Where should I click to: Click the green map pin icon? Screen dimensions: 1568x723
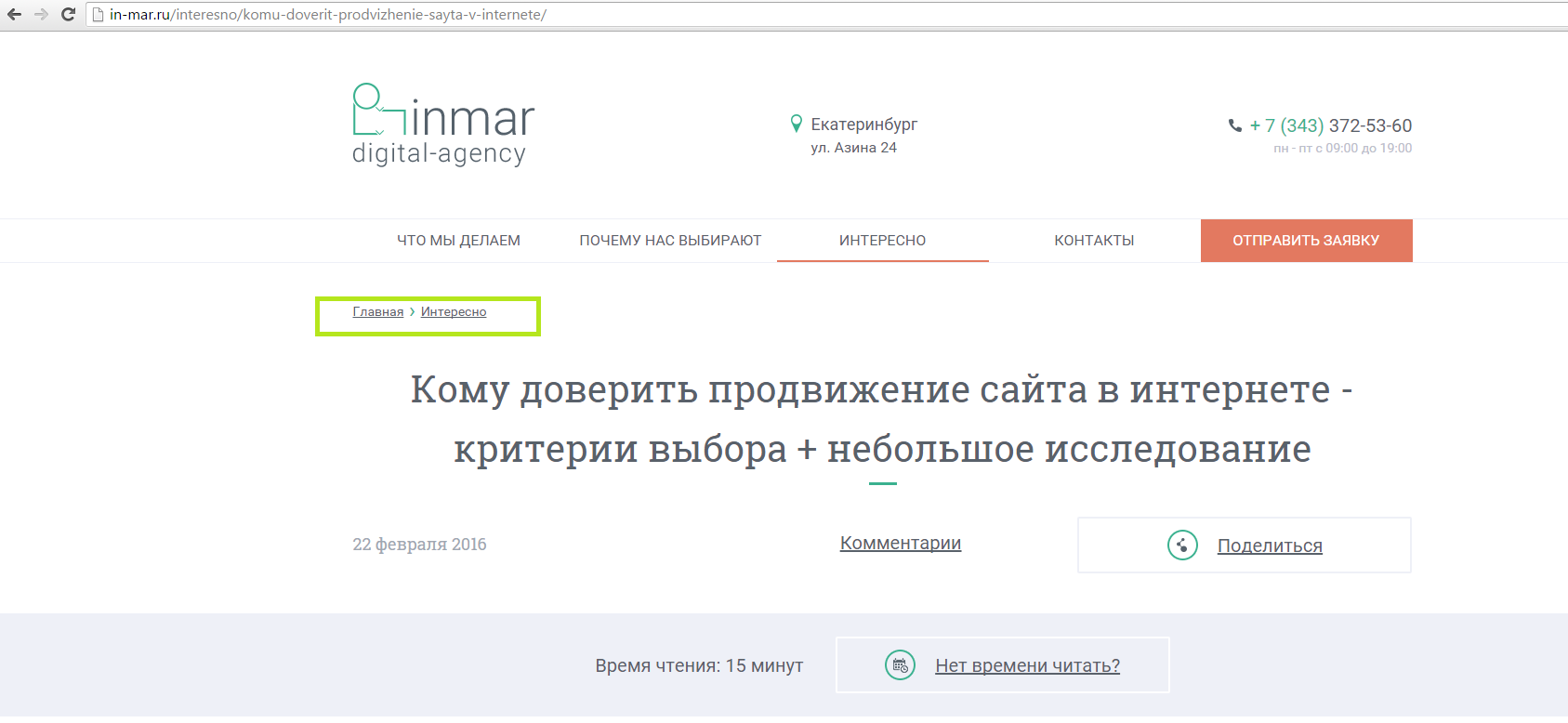pos(796,124)
